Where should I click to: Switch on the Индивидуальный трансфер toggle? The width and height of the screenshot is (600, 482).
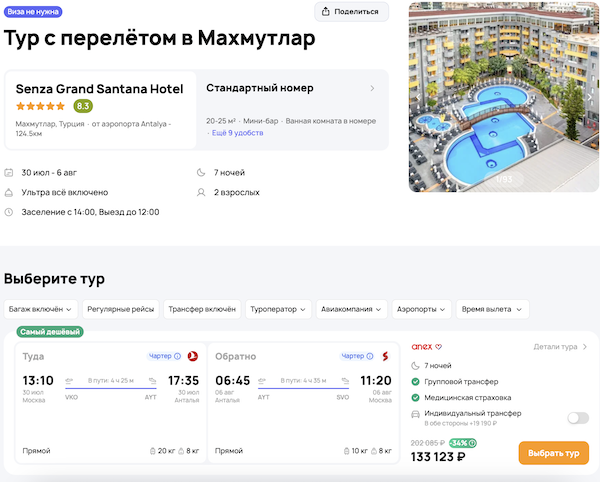click(x=577, y=418)
